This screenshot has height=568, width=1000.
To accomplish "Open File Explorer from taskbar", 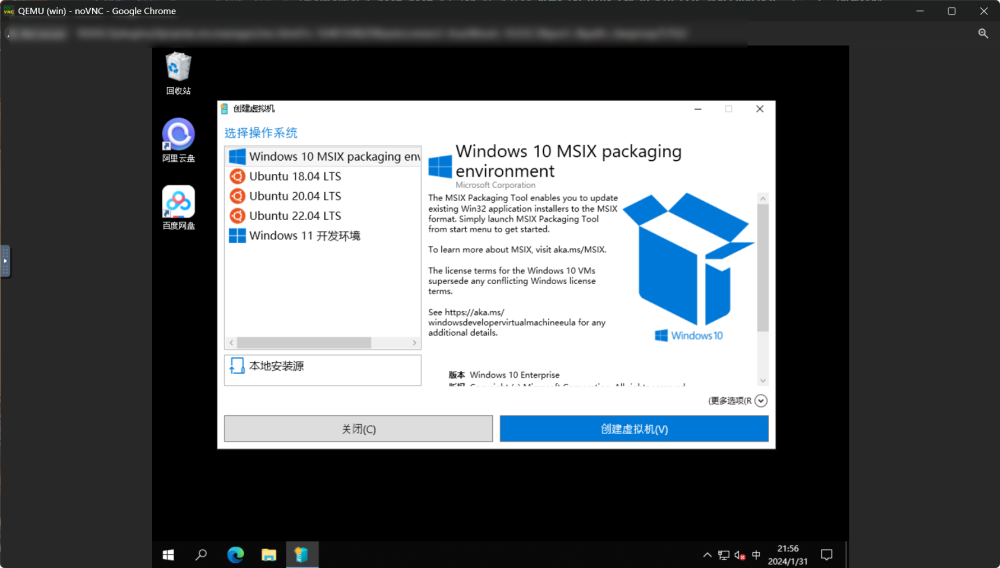I will tap(268, 555).
